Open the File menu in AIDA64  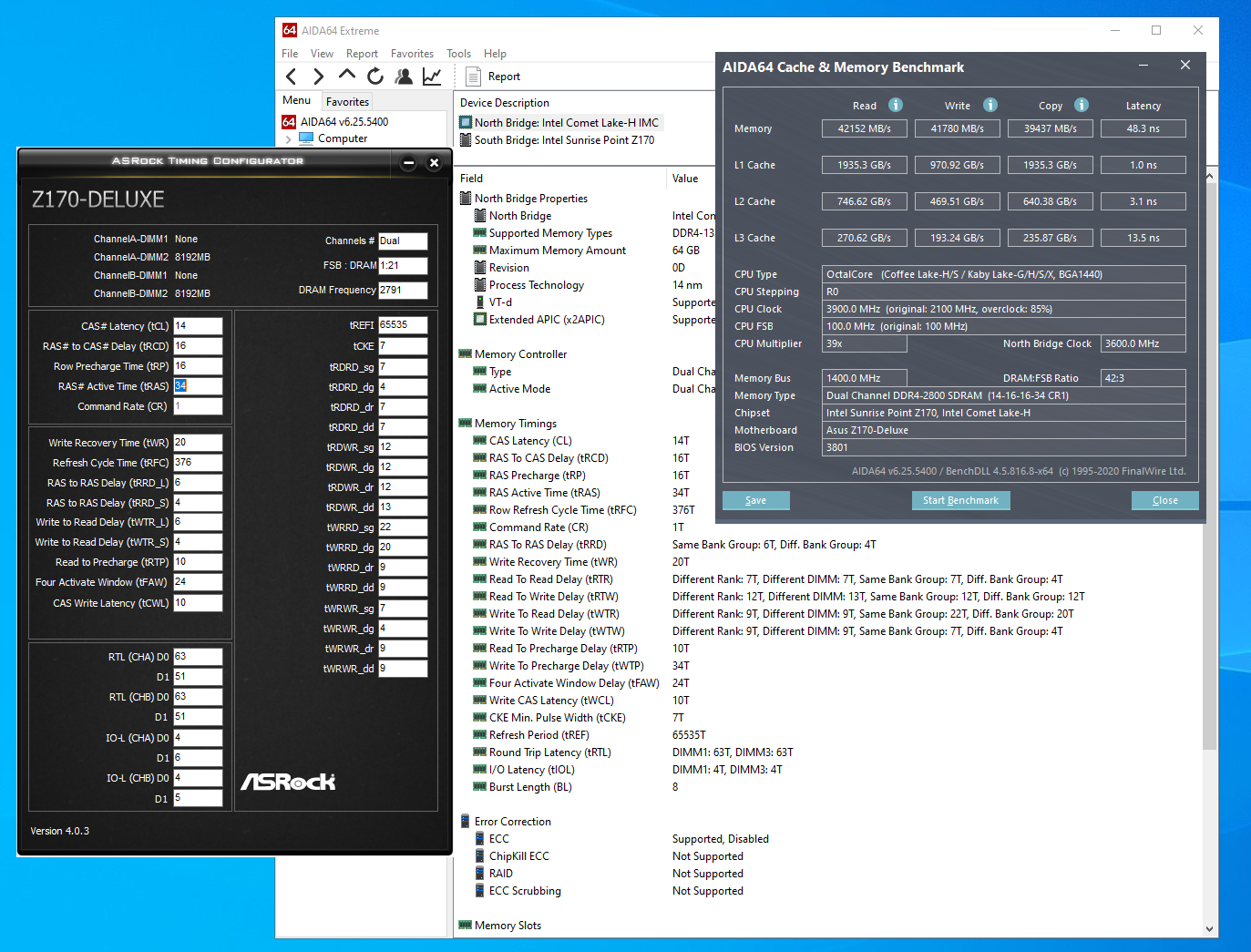[x=290, y=54]
